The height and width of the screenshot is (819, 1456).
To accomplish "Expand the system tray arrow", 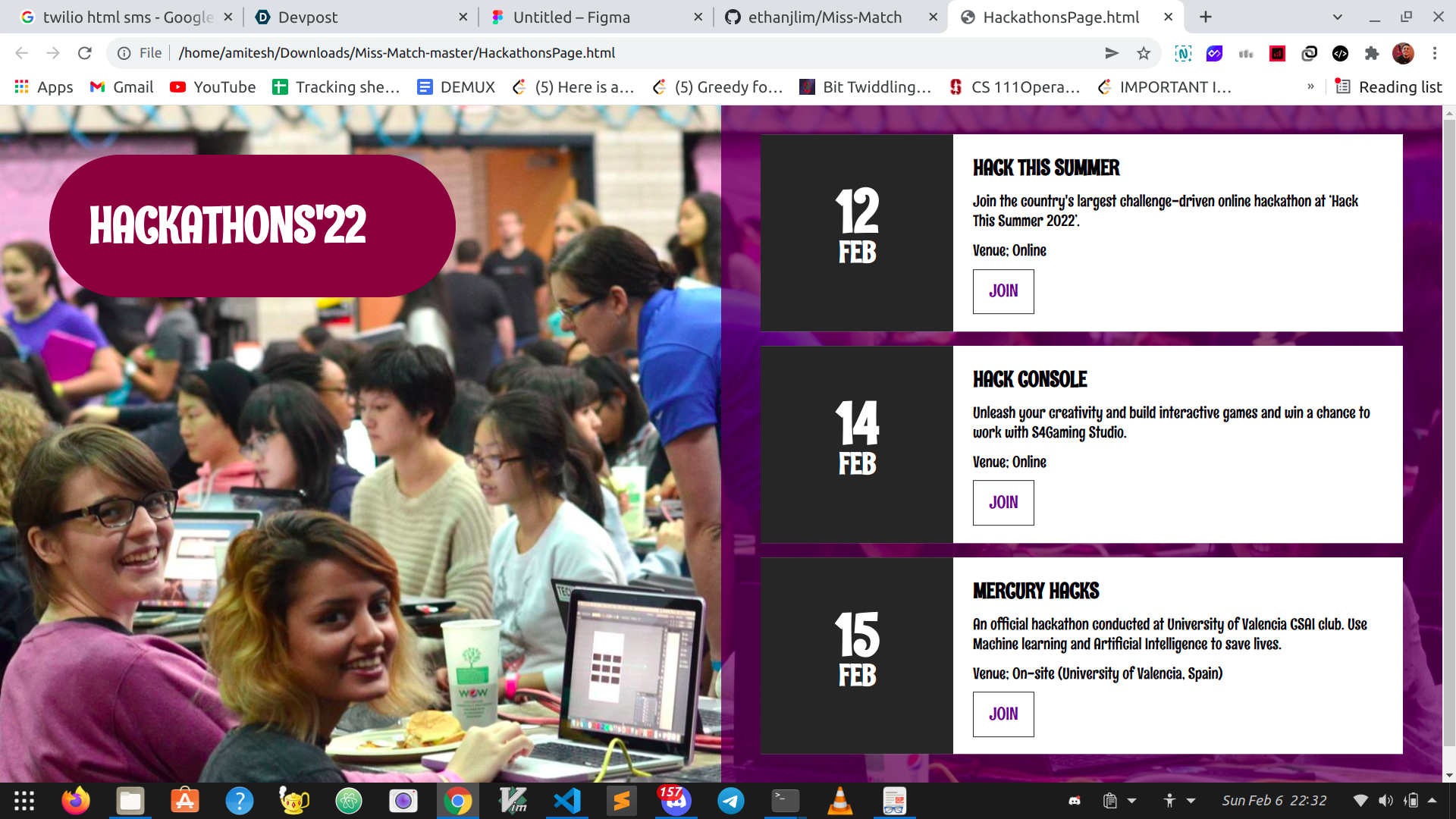I will 1432,800.
